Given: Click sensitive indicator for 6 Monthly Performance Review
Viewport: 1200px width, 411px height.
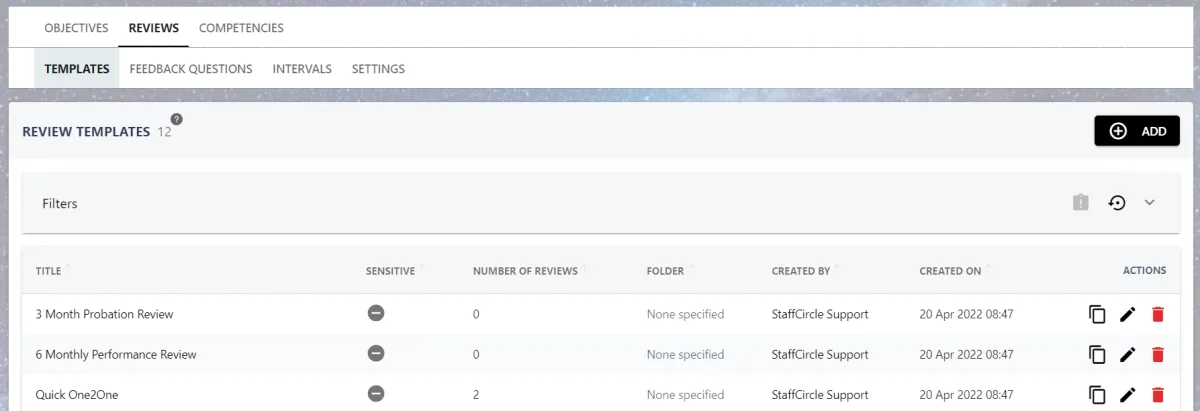Looking at the screenshot, I should tap(376, 353).
